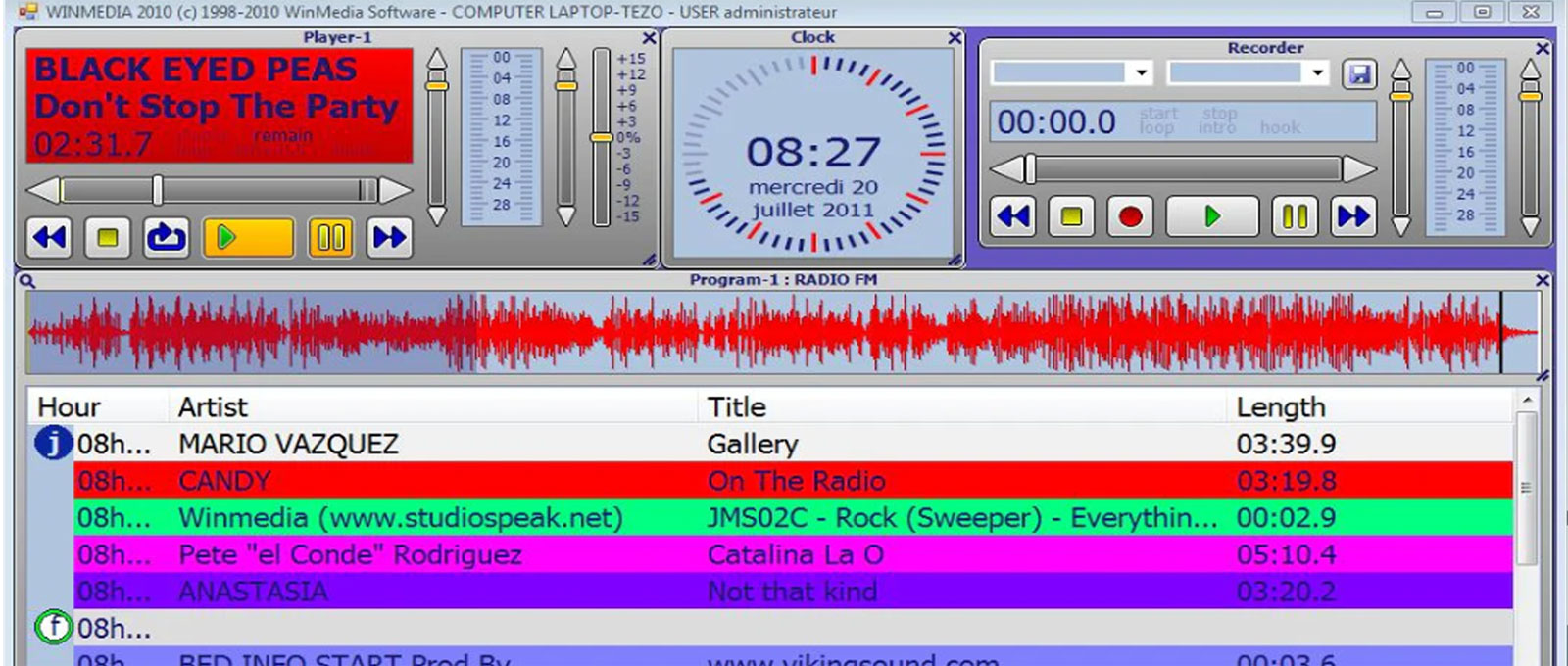Save the recording with the floppy disk icon
This screenshot has height=666, width=1568.
point(1359,74)
